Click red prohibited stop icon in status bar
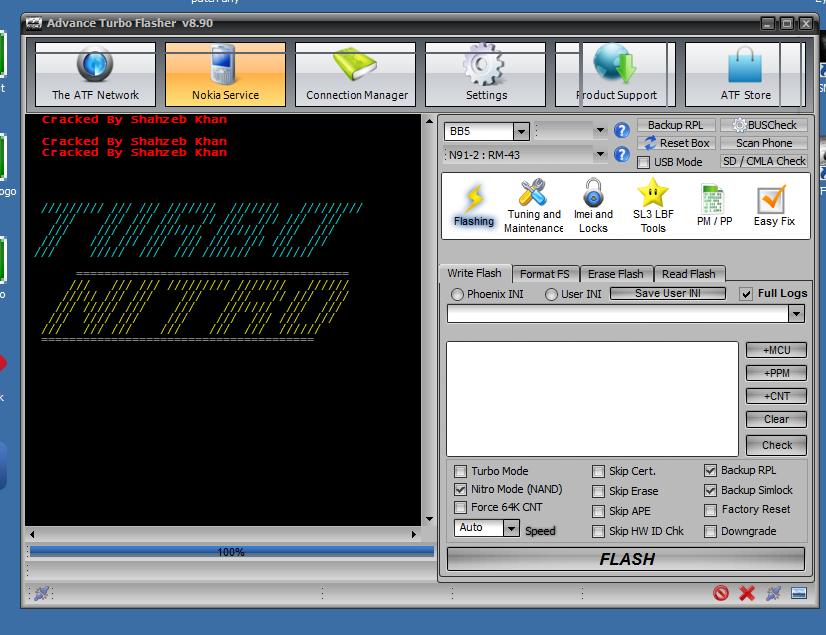This screenshot has height=635, width=826. pyautogui.click(x=721, y=593)
